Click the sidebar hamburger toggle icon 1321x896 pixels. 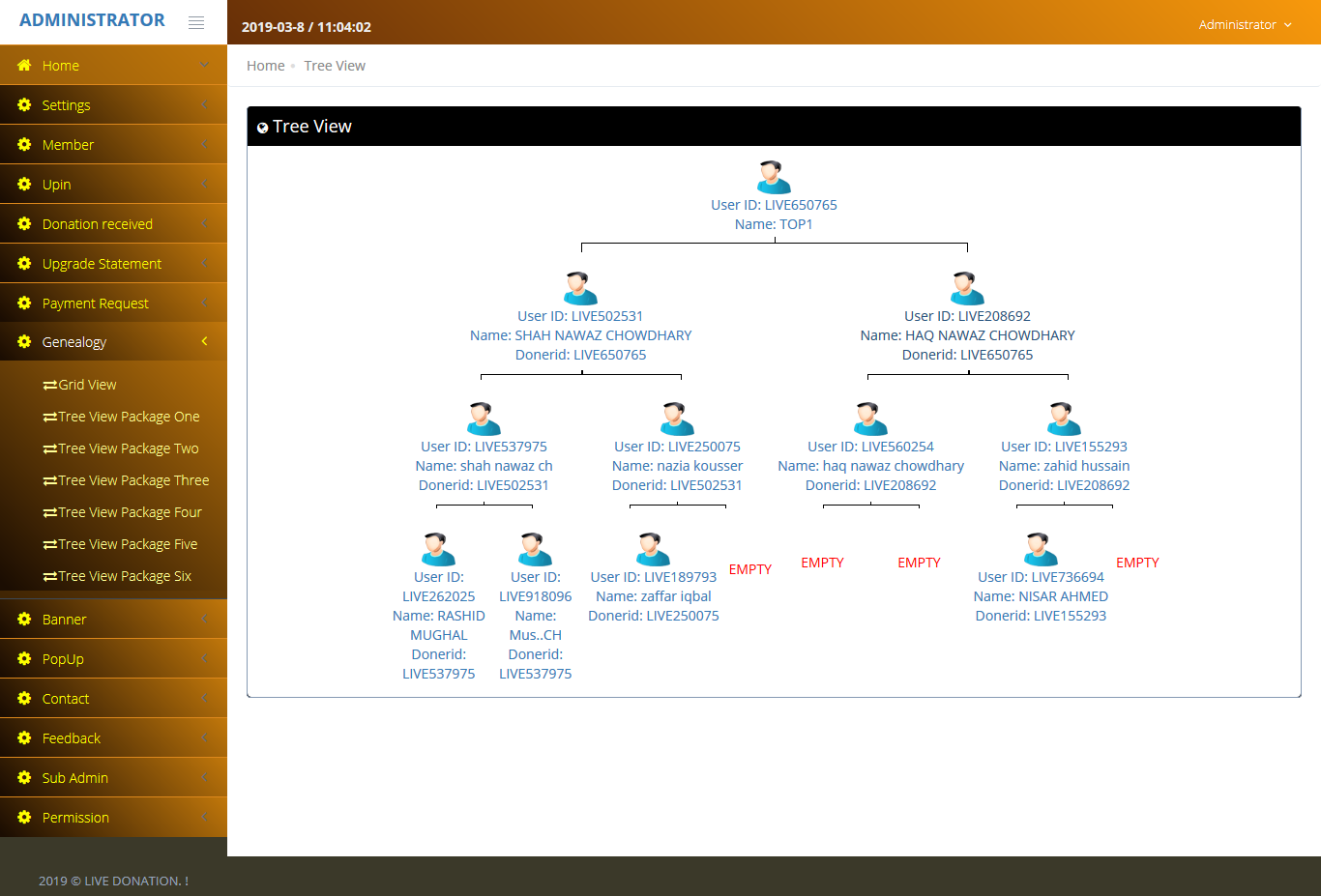[196, 22]
